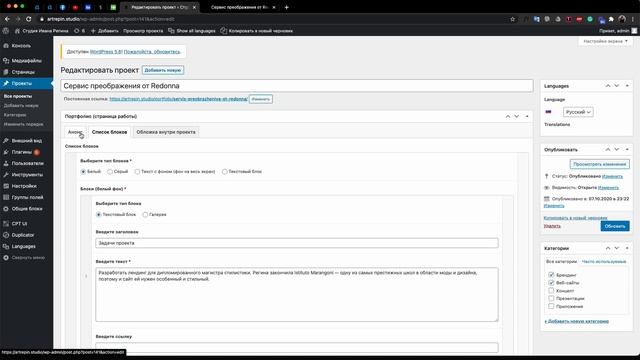Image resolution: width=640 pixels, height=360 pixels.
Task: Toggle the Опубликовать panel triangle
Action: 627,149
